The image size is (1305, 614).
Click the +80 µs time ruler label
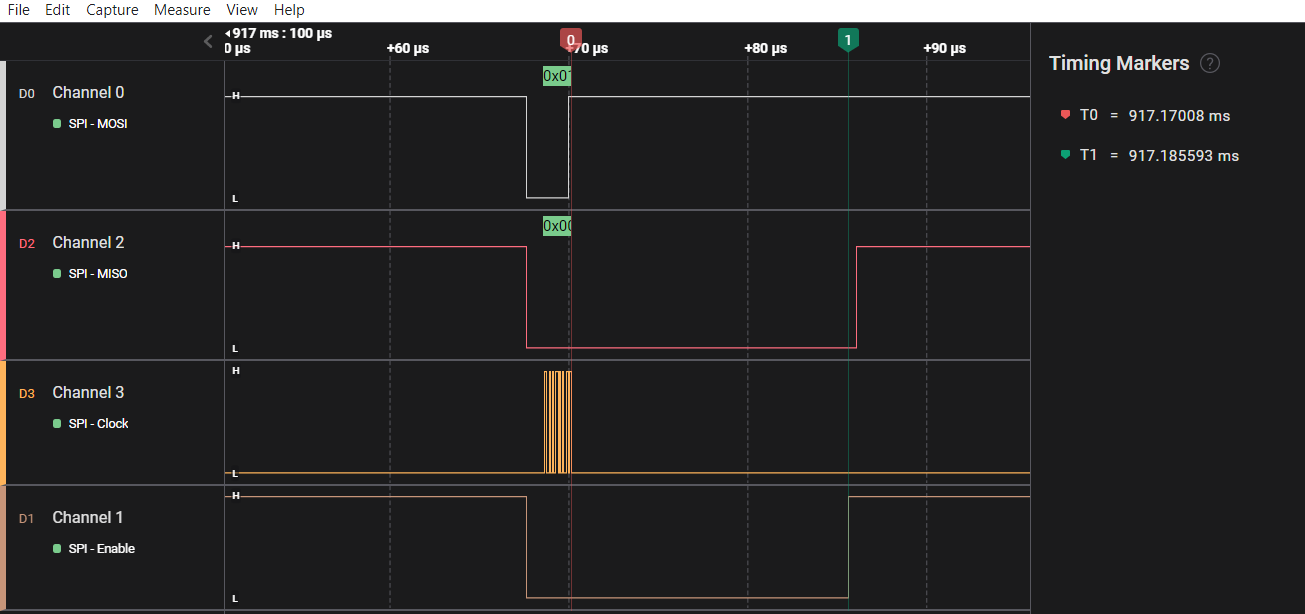coord(766,48)
